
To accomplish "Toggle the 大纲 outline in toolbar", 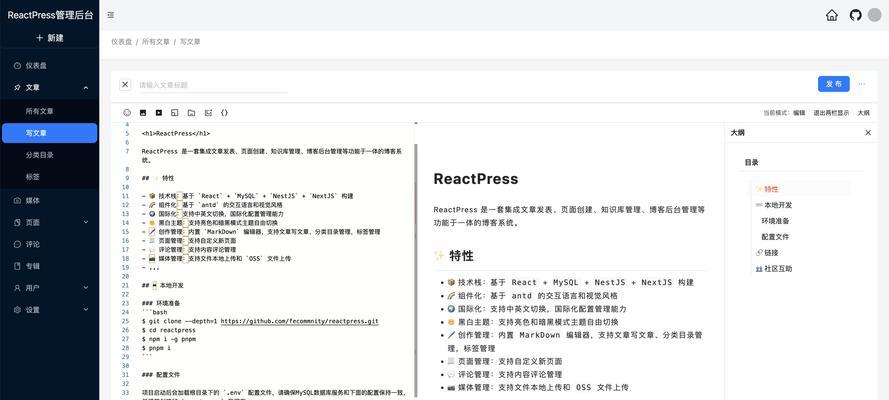I will [863, 113].
